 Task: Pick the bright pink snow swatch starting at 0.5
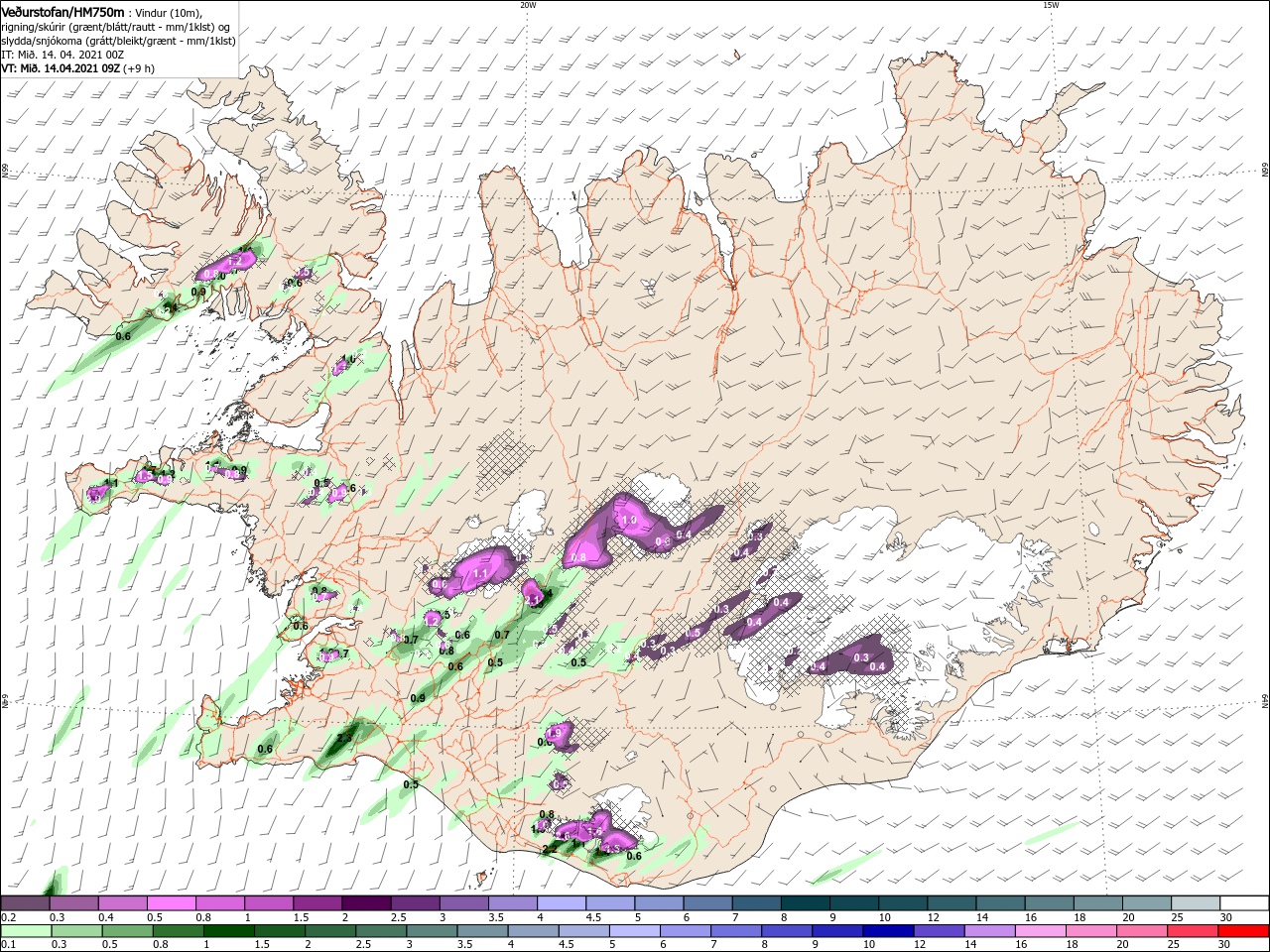pyautogui.click(x=171, y=903)
